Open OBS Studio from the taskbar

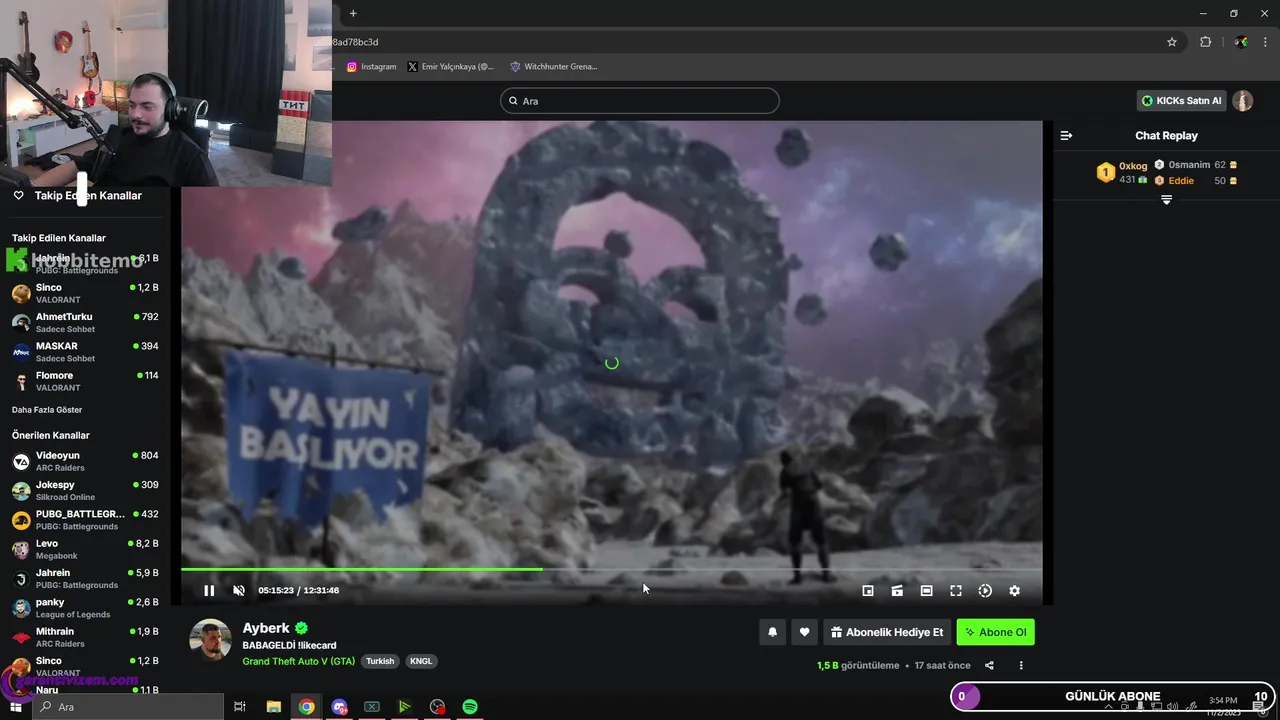click(437, 707)
